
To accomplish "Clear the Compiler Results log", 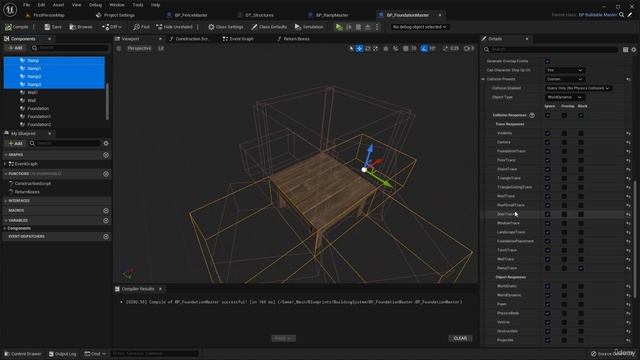I will pyautogui.click(x=460, y=338).
